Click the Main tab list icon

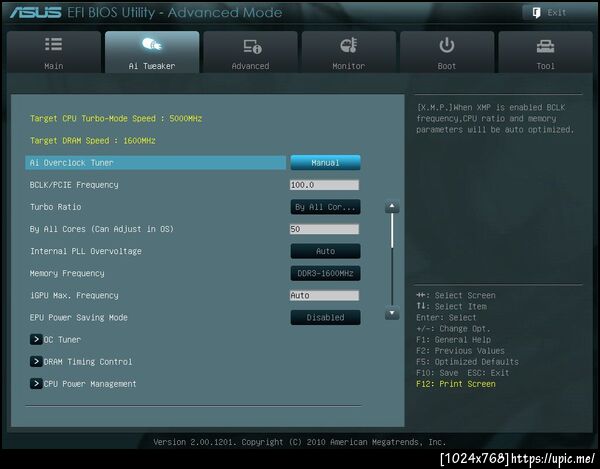pos(54,44)
